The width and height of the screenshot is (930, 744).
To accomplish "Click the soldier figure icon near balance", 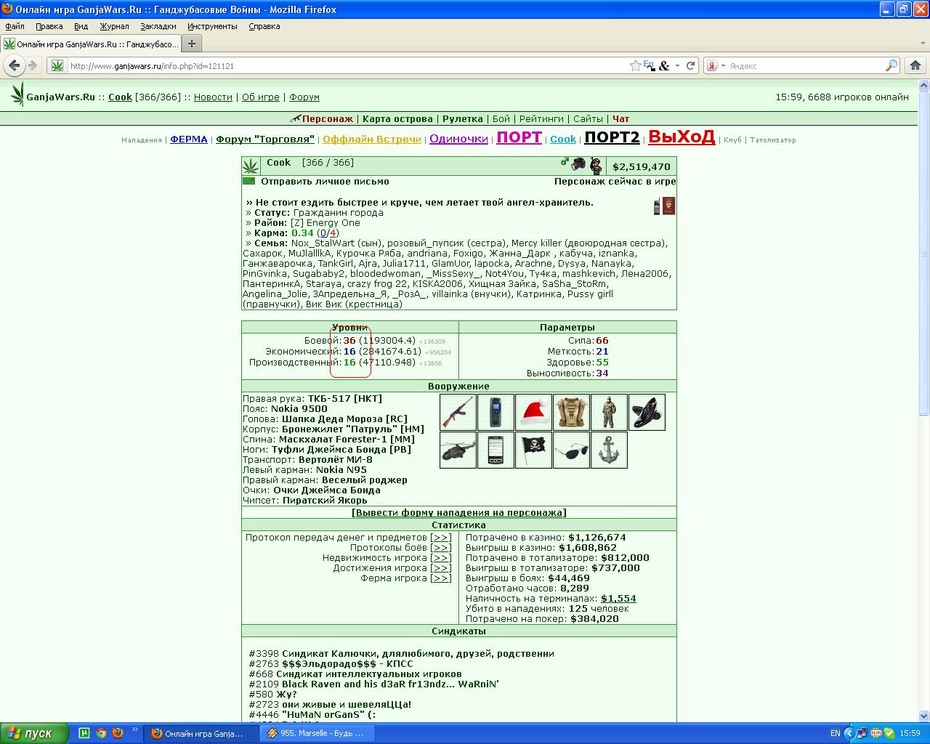I will pos(595,166).
